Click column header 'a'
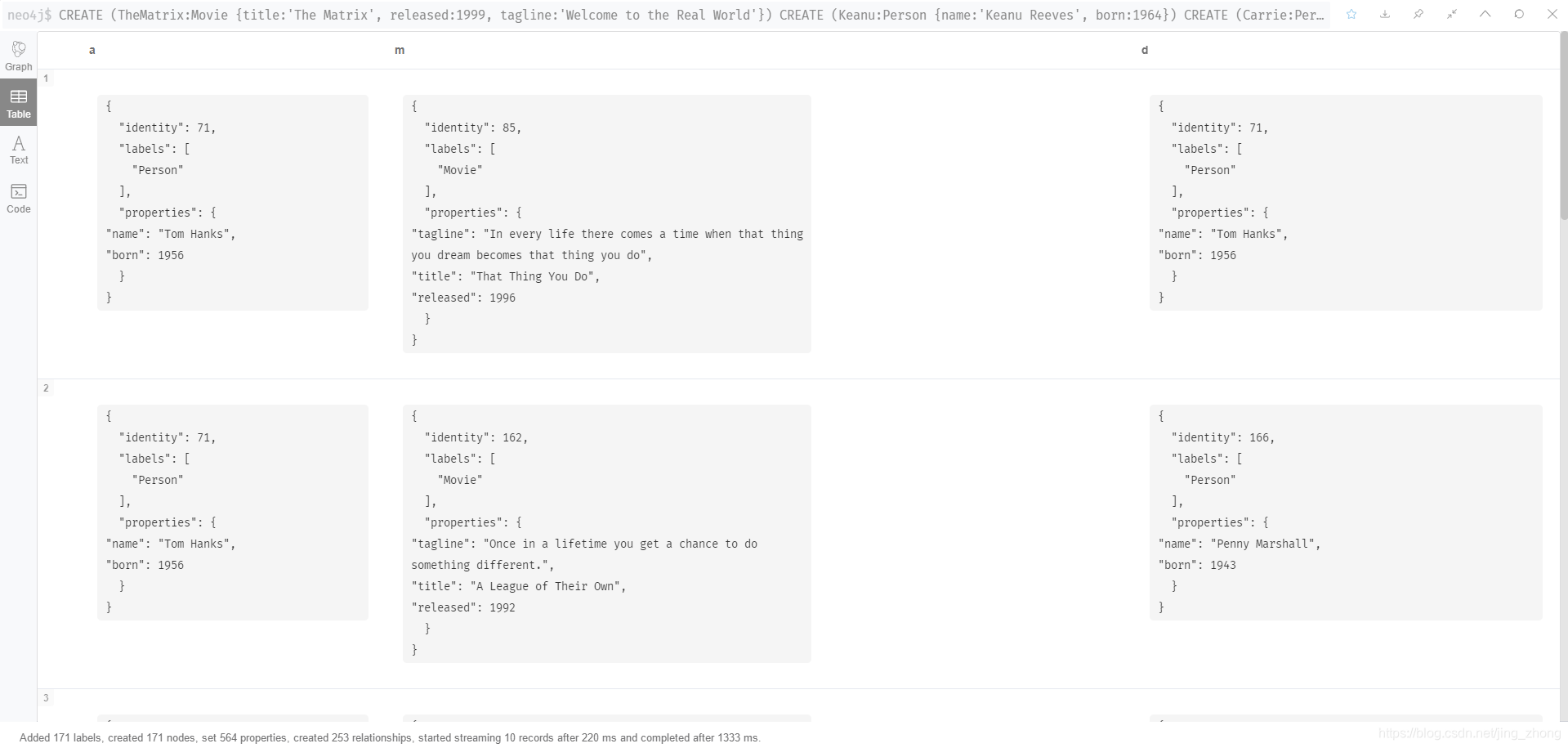This screenshot has width=1568, height=748. (92, 50)
